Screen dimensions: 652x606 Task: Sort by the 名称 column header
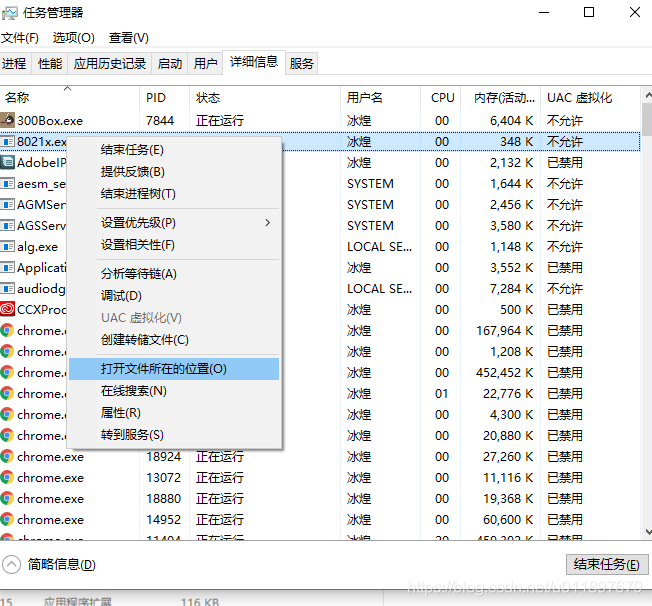69,98
